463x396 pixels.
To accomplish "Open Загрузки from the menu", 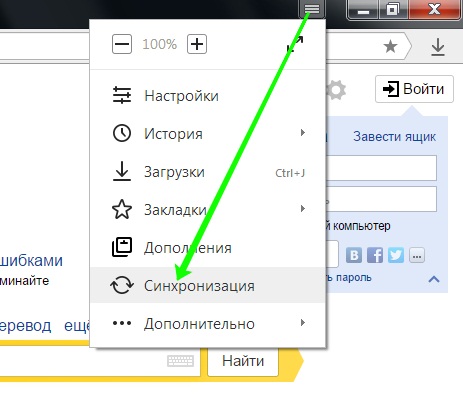I will coord(208,172).
